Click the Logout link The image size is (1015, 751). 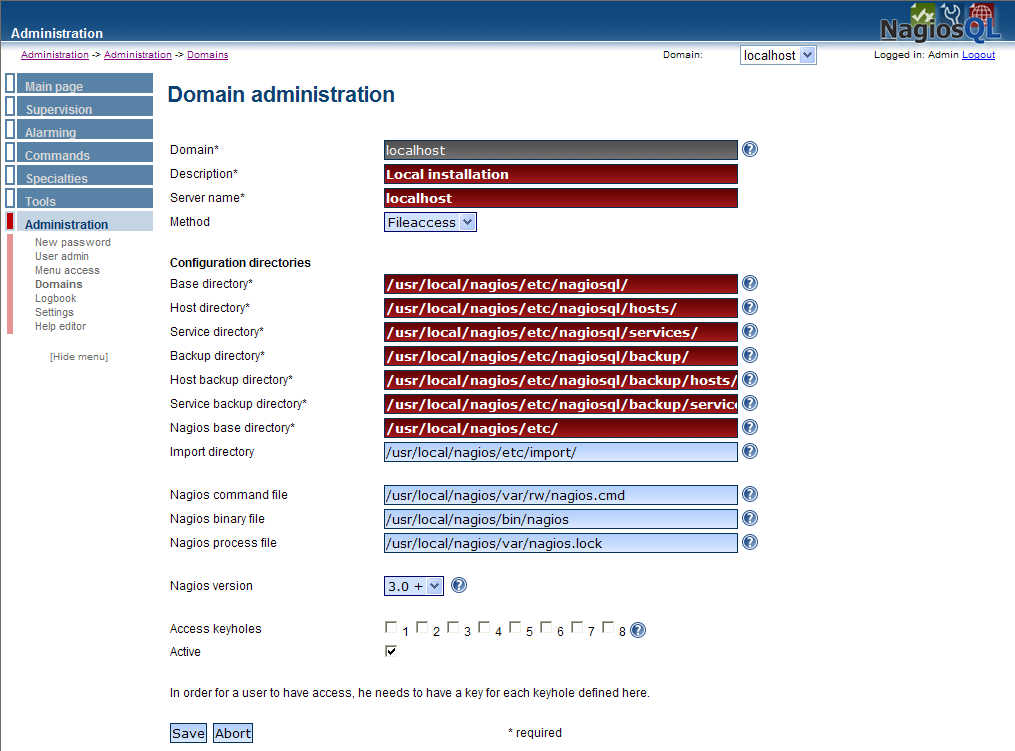pos(978,55)
